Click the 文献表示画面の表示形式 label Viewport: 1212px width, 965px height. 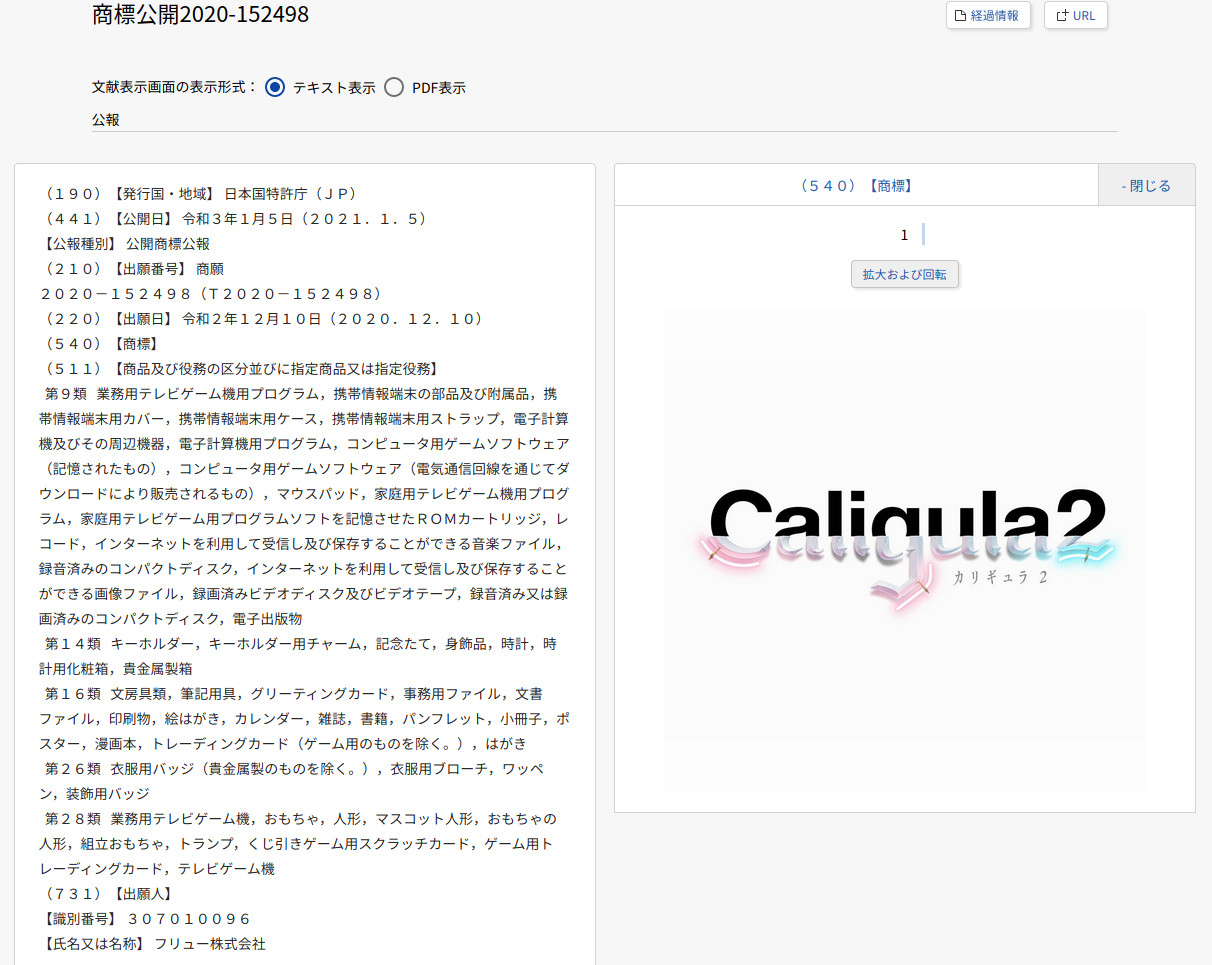tap(175, 87)
